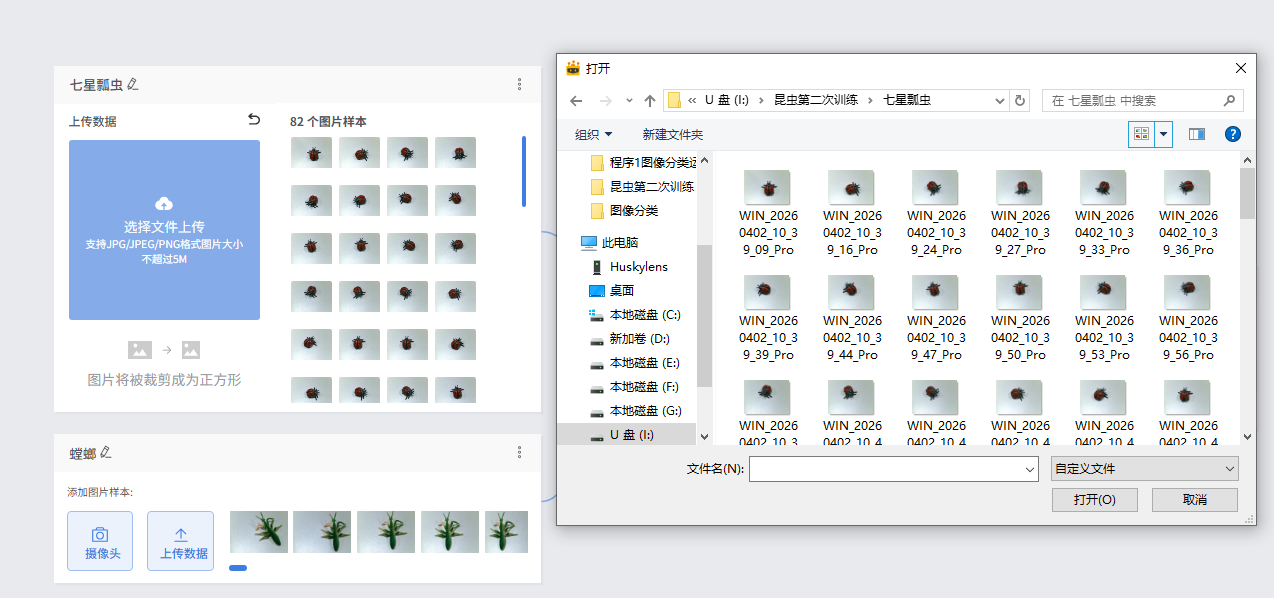Click the 摄像头 camera button
1274x598 pixels.
pyautogui.click(x=100, y=541)
